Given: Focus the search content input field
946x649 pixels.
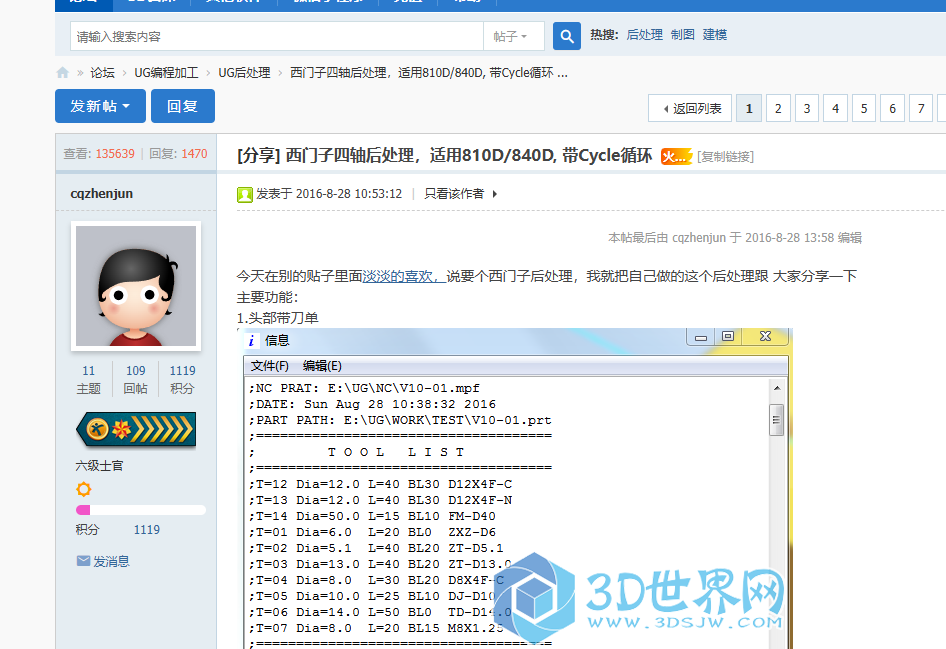Looking at the screenshot, I should coord(277,36).
